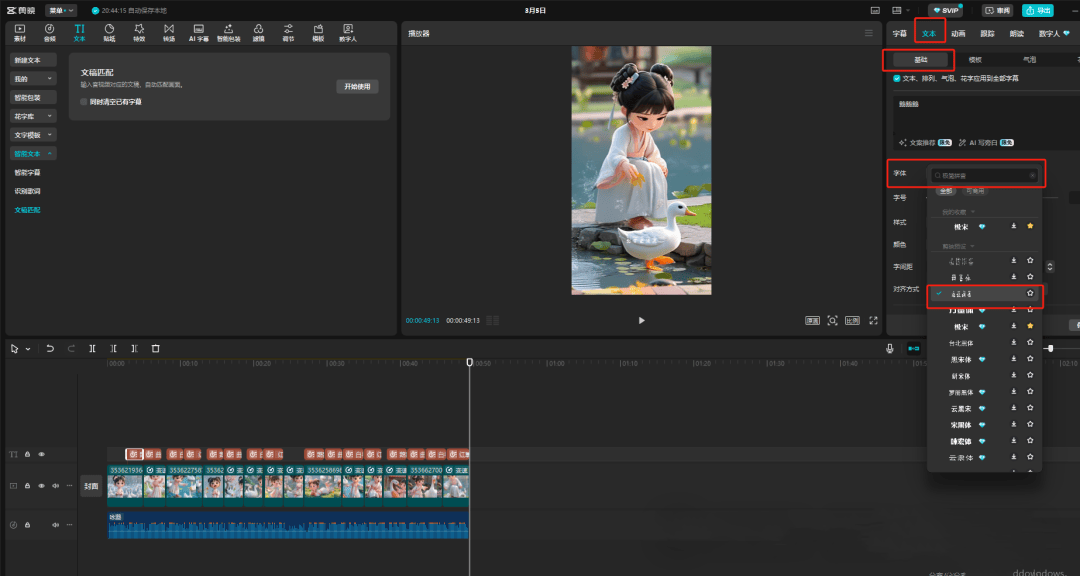The image size is (1080, 576).
Task: Click the undo arrow in timeline toolbar
Action: (50, 348)
